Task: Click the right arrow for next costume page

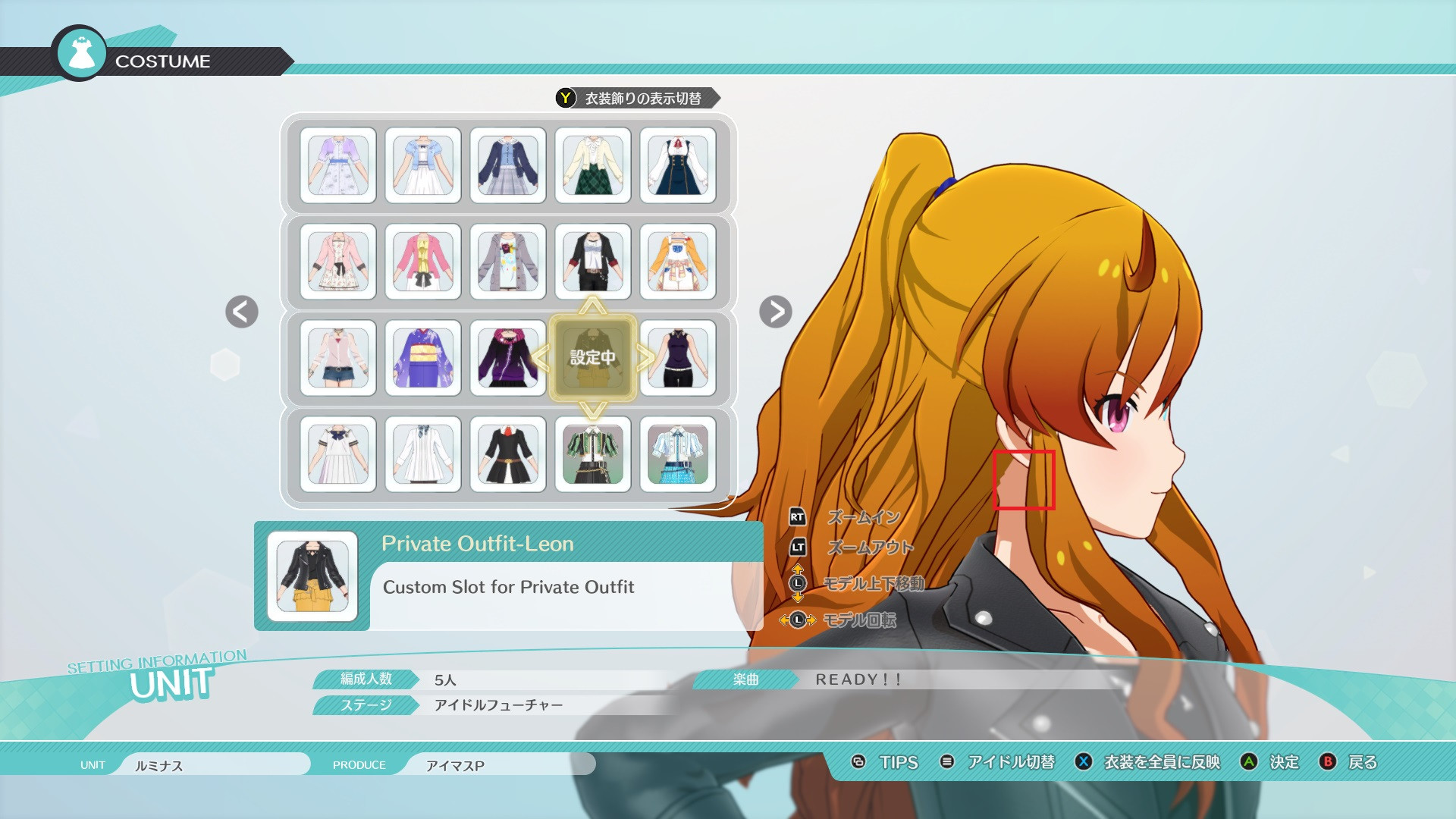Action: point(774,312)
